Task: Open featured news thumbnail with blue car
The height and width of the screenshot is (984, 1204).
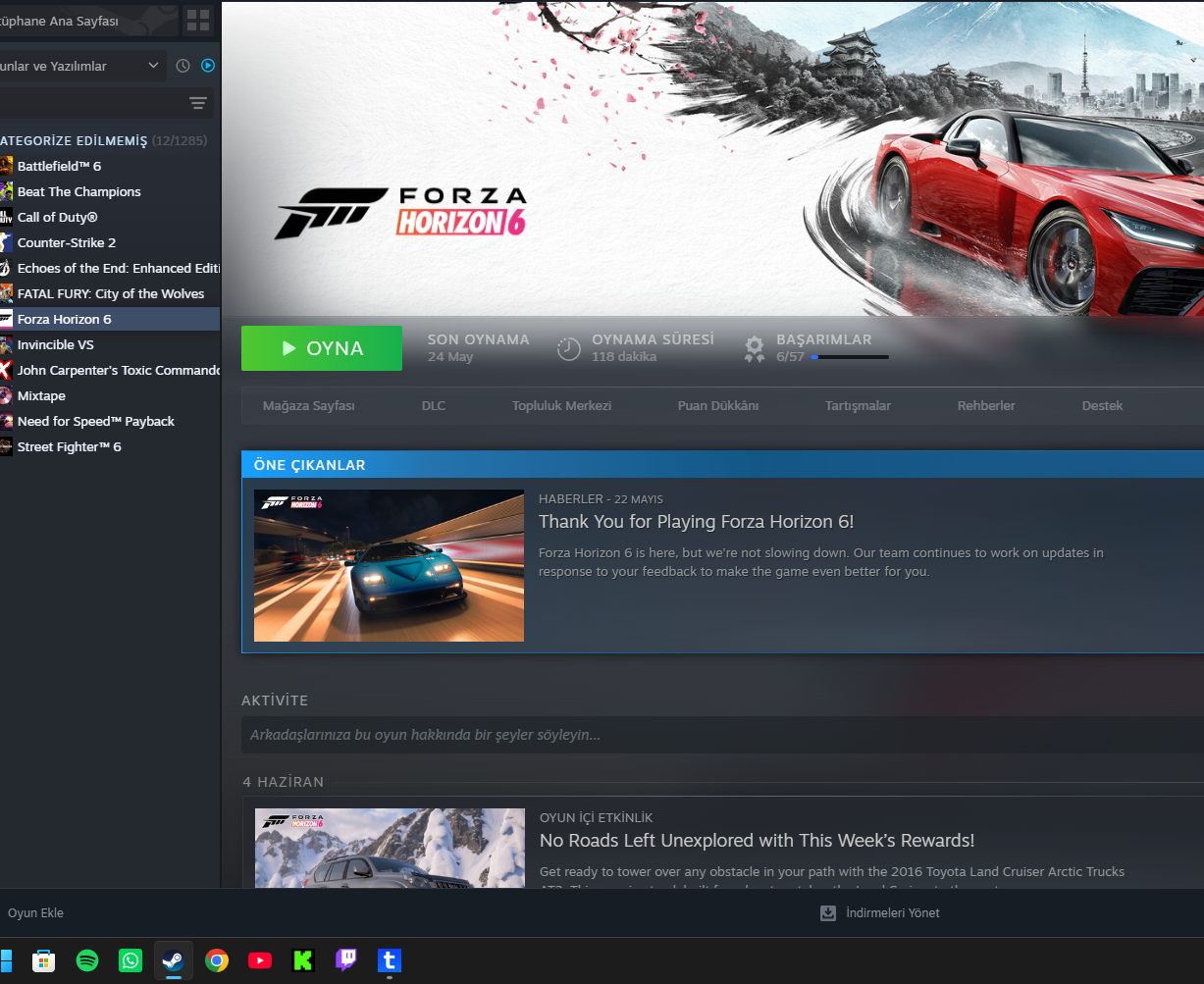Action: (389, 565)
